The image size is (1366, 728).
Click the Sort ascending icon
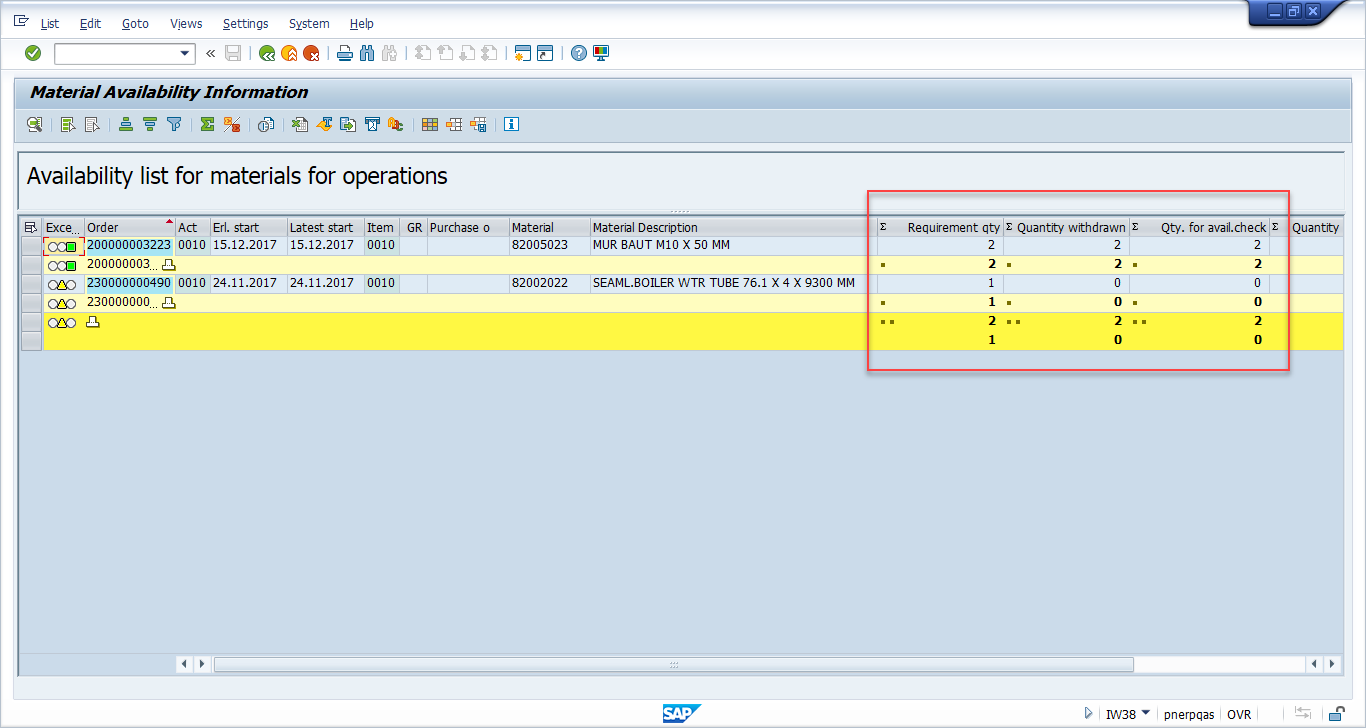126,124
